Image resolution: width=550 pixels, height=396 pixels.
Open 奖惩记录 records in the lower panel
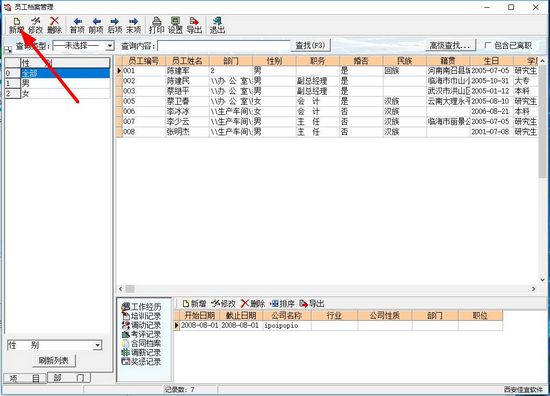coord(141,362)
